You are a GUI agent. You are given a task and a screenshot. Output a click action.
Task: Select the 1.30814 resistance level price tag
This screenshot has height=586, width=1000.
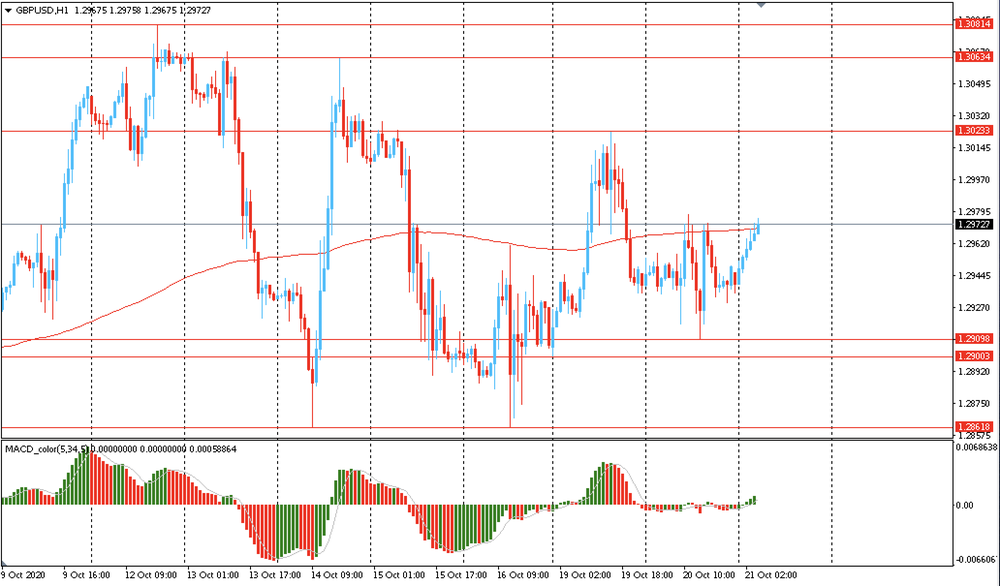pyautogui.click(x=973, y=24)
